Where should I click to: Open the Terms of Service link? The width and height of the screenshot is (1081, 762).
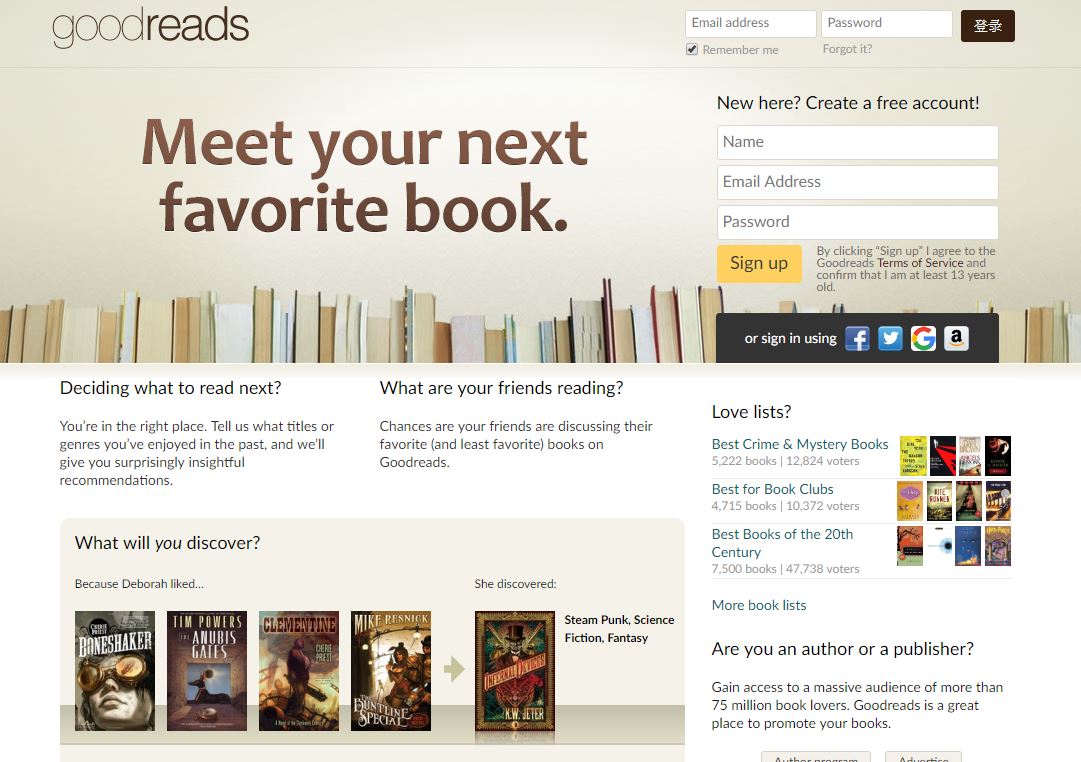tap(920, 263)
